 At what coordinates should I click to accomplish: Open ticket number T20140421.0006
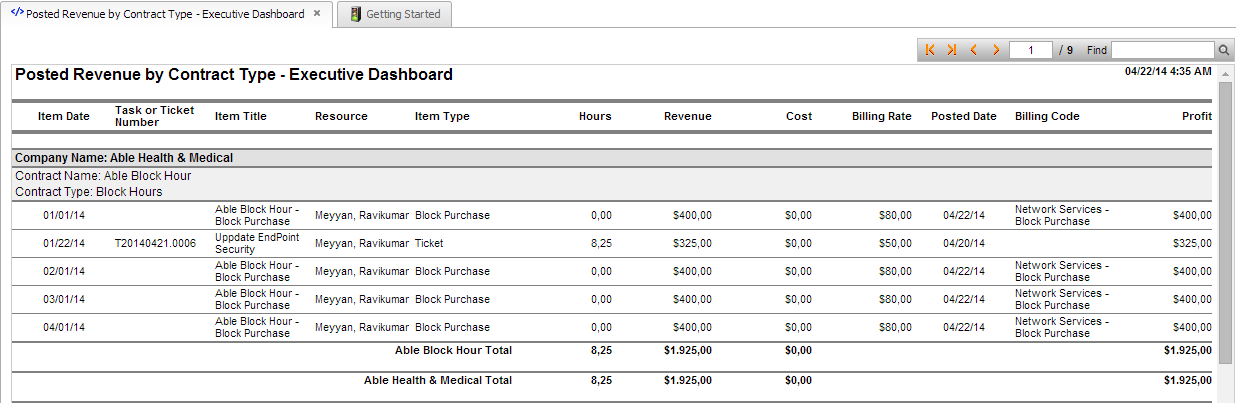tap(155, 243)
